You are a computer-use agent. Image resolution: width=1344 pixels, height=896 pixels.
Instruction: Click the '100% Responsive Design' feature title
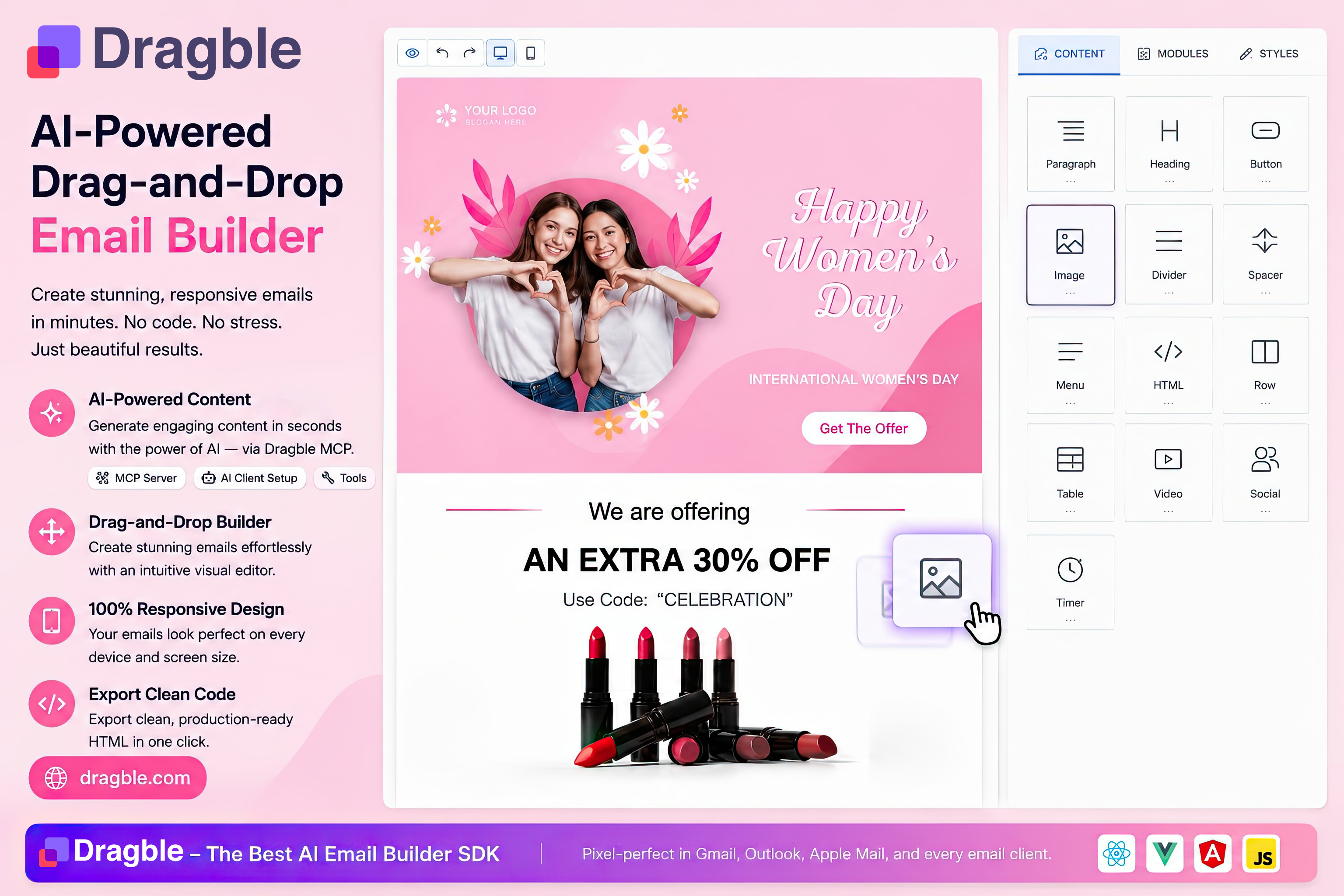186,609
